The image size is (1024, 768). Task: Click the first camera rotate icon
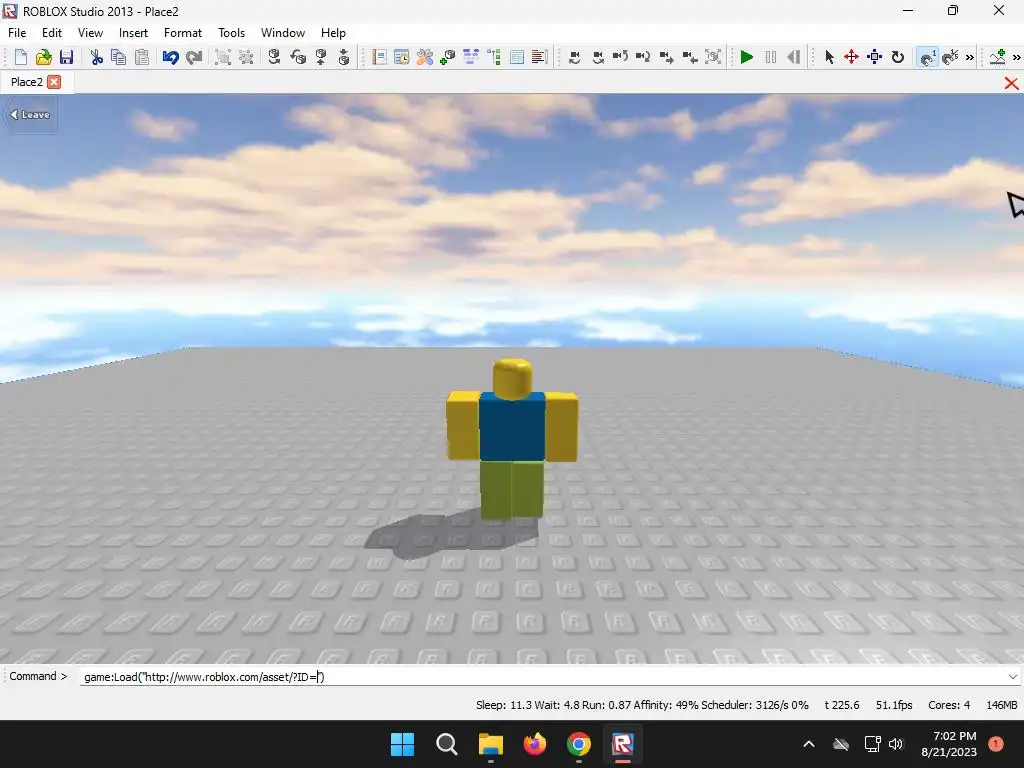(575, 57)
